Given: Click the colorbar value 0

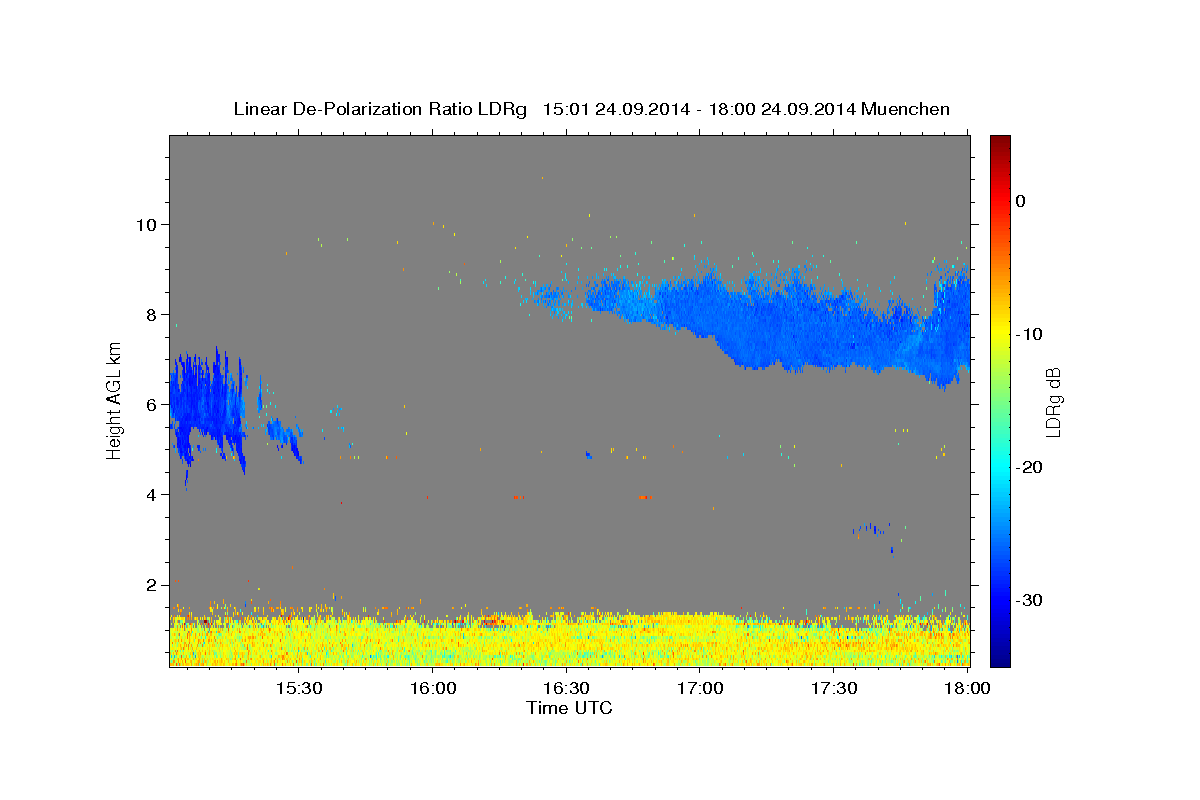Looking at the screenshot, I should [1020, 201].
